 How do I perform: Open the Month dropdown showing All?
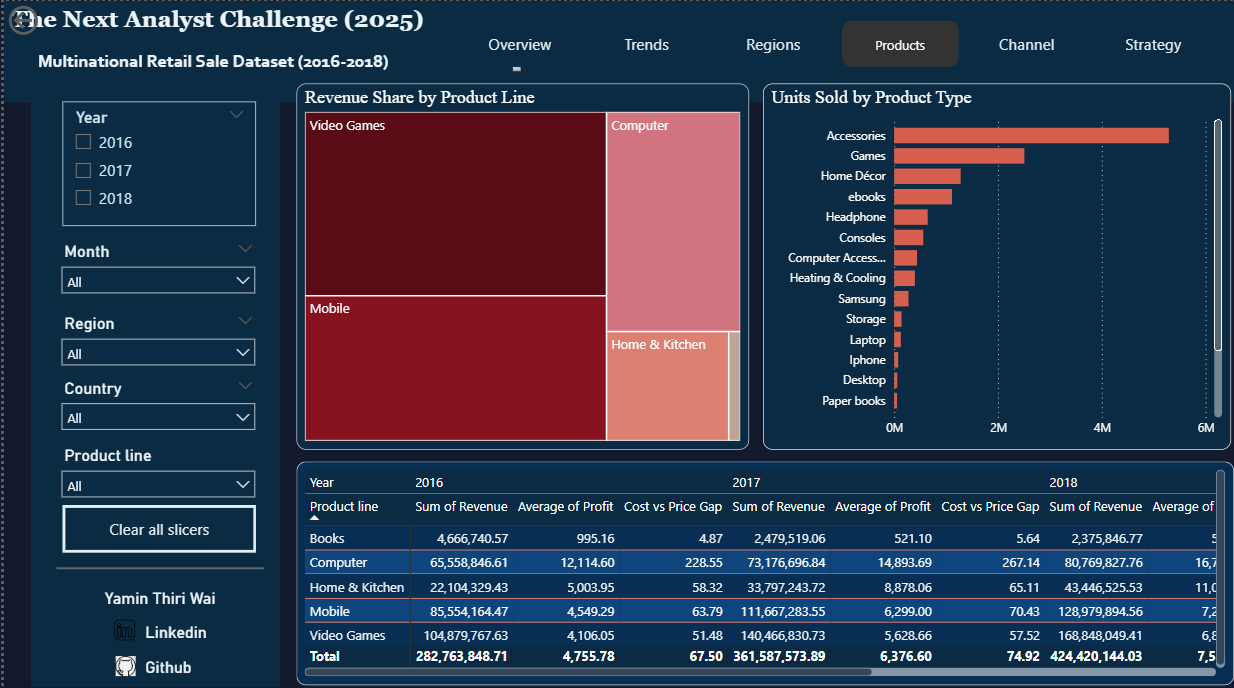[158, 281]
